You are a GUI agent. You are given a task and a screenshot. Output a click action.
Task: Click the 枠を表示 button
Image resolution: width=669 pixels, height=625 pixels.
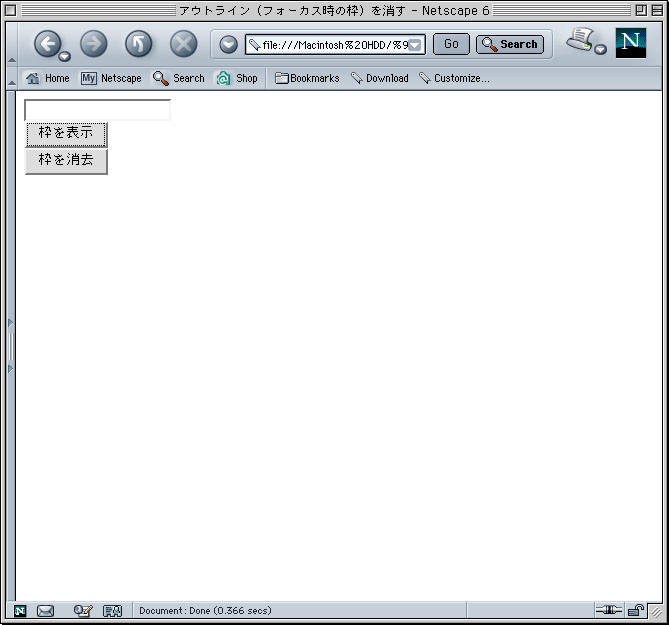pyautogui.click(x=66, y=134)
